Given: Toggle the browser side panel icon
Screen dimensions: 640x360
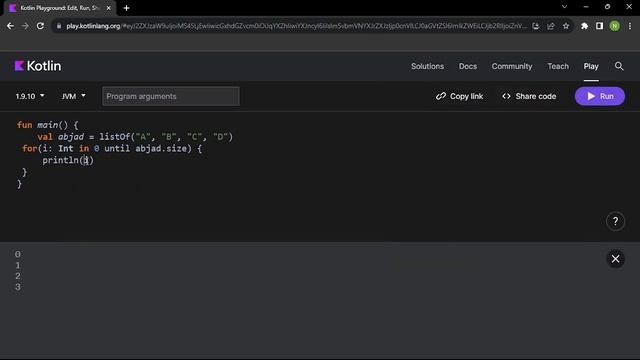Looking at the screenshot, I should pos(599,26).
